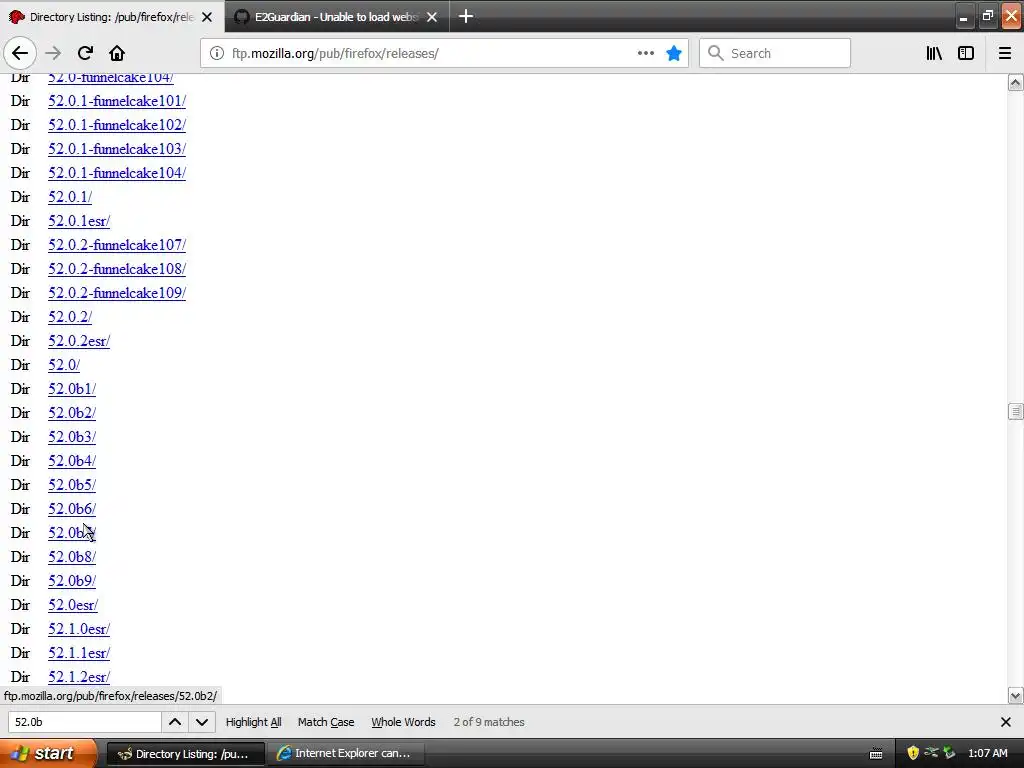This screenshot has height=768, width=1024.
Task: Toggle the bookmark star for this page
Action: pos(674,53)
